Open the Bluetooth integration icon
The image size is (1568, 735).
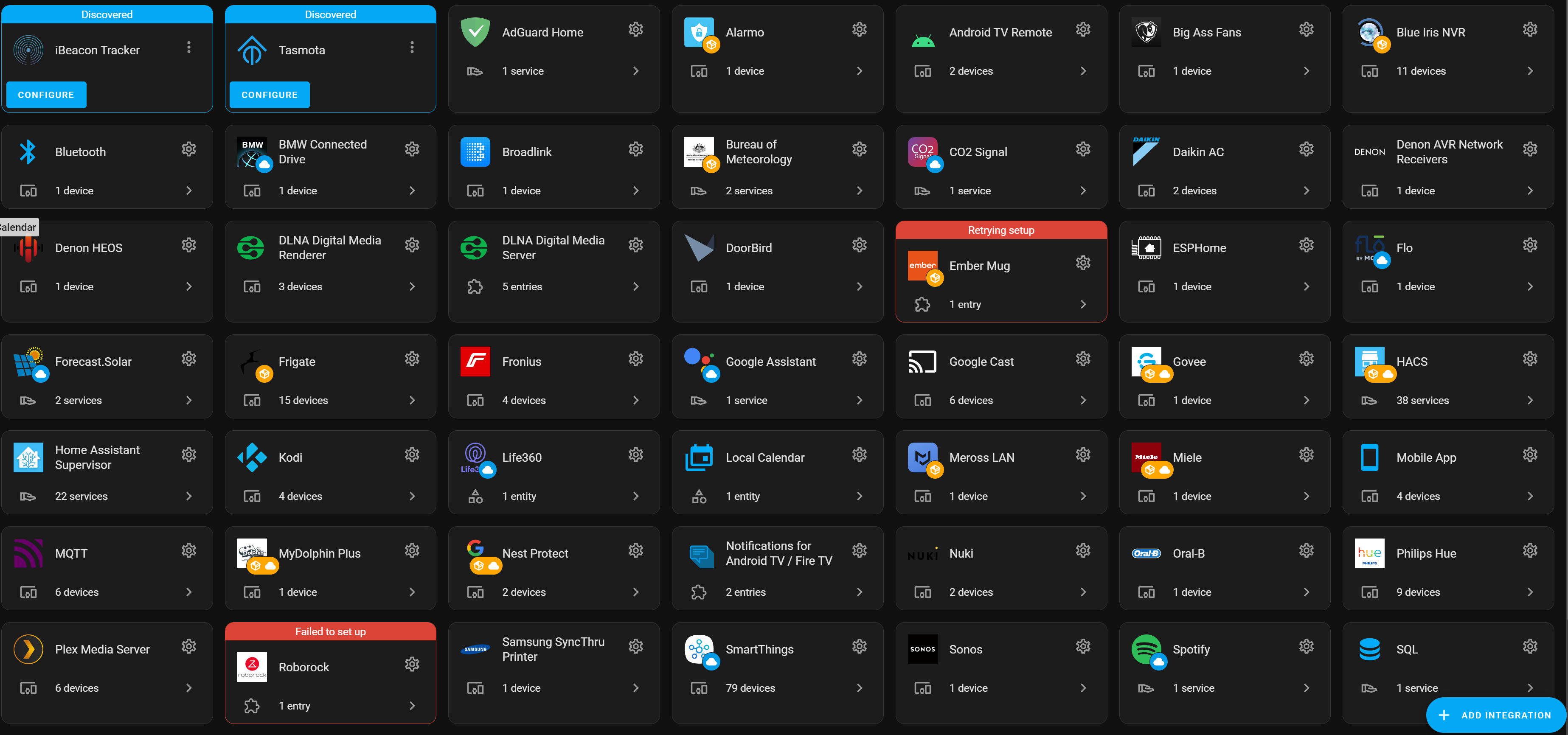click(x=28, y=151)
